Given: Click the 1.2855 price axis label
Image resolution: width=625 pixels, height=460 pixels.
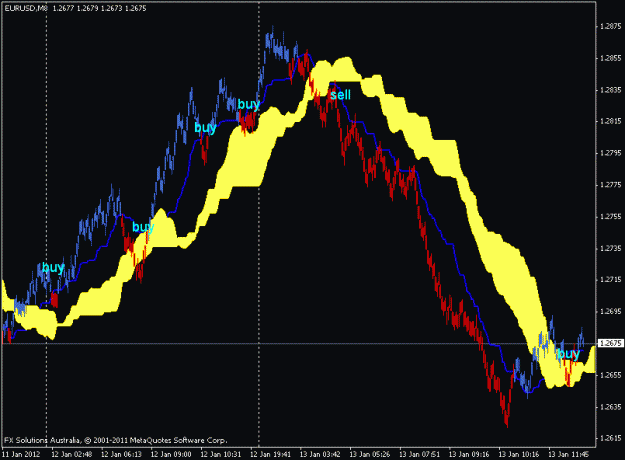Looking at the screenshot, I should pyautogui.click(x=610, y=58).
